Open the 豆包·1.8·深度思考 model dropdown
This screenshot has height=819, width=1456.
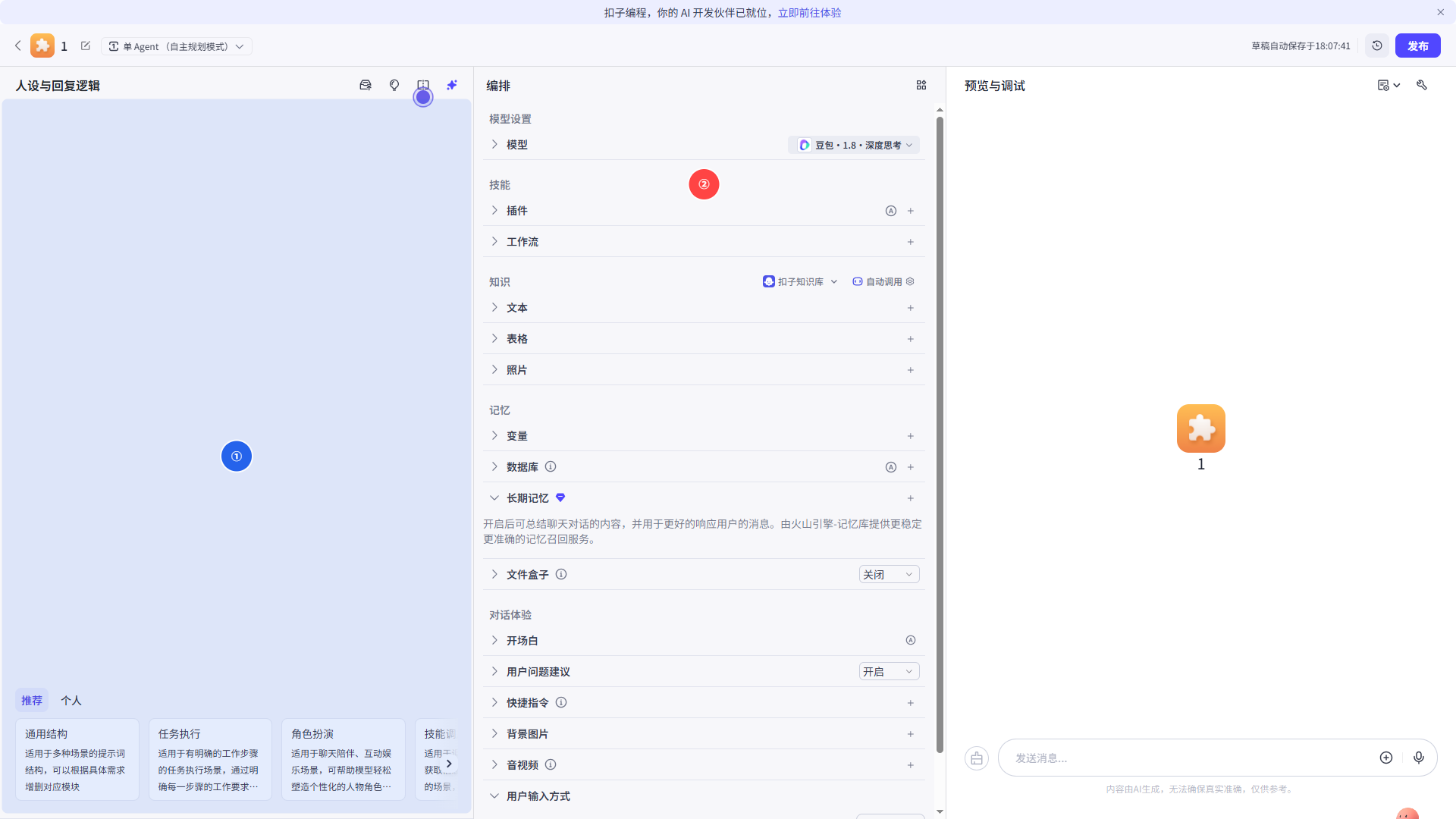coord(853,144)
